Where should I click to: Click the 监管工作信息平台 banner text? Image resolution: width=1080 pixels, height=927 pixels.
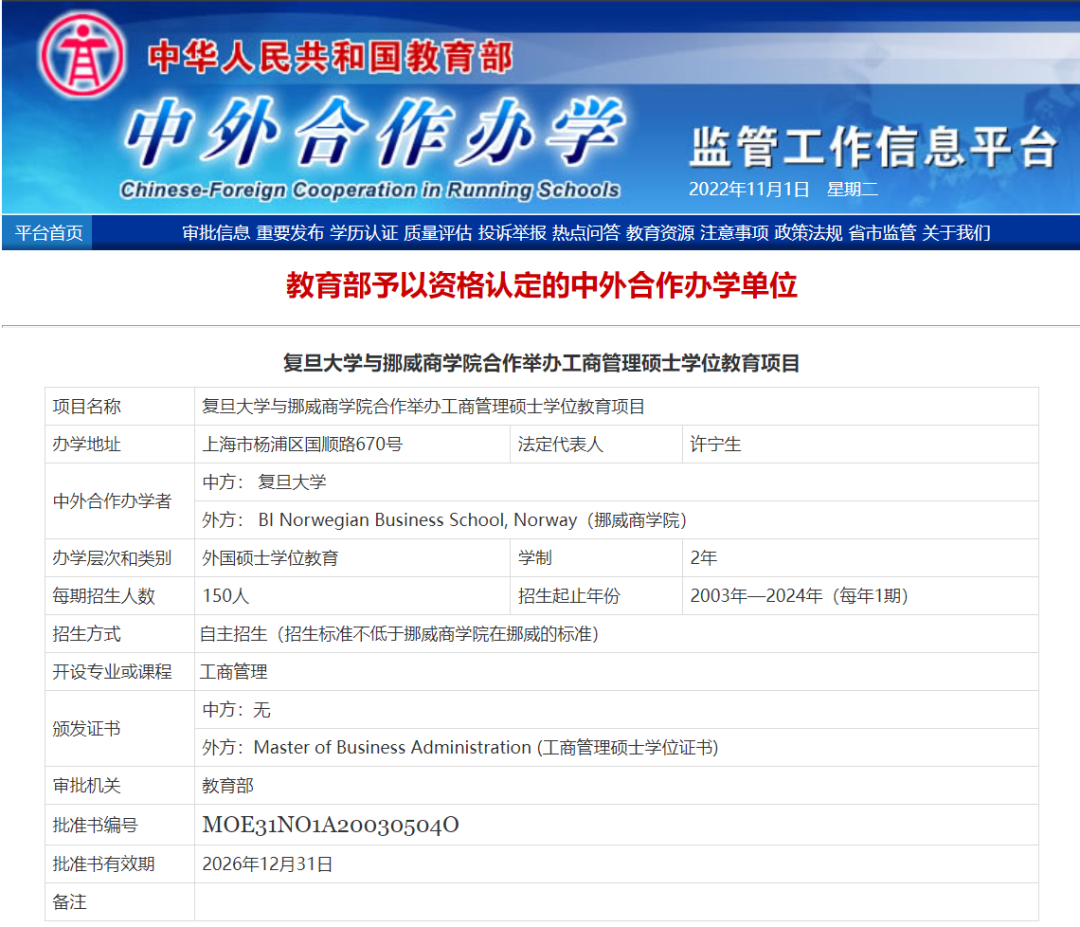(x=873, y=147)
